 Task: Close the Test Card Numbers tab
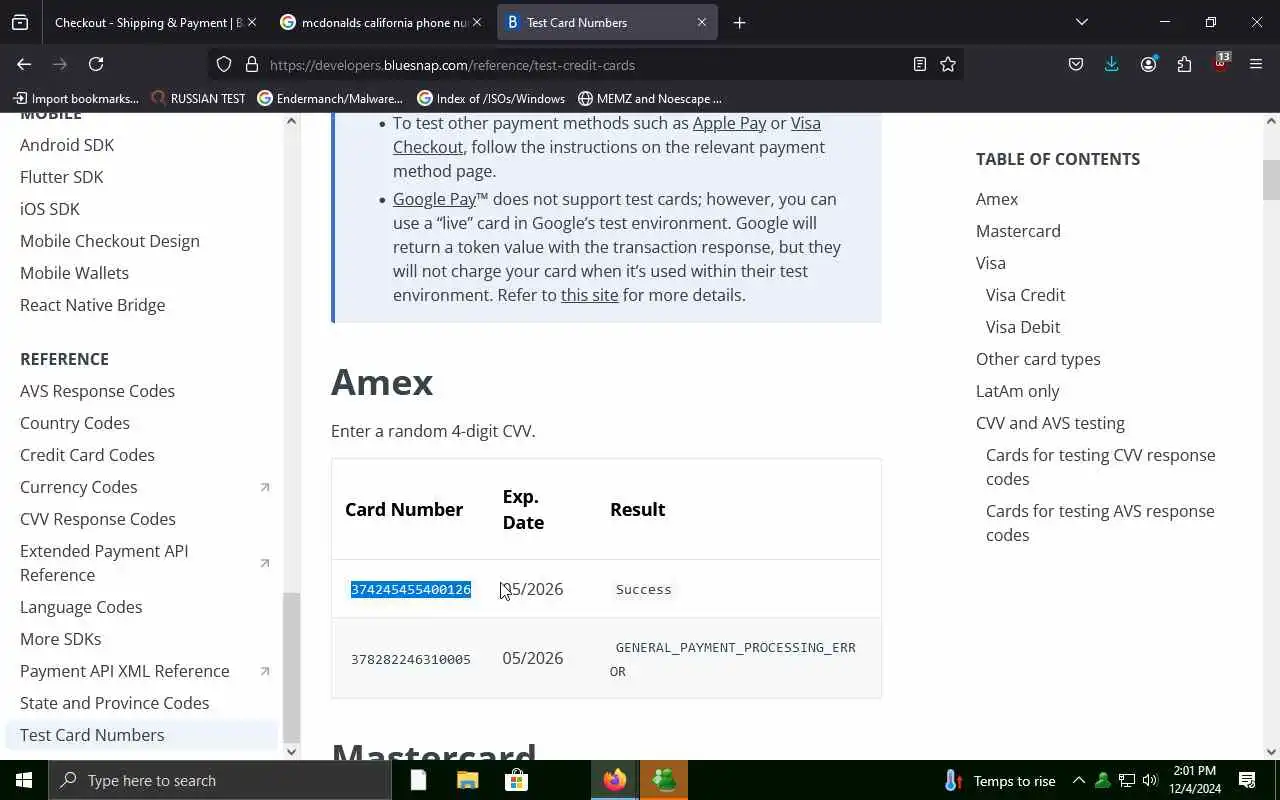coord(701,22)
